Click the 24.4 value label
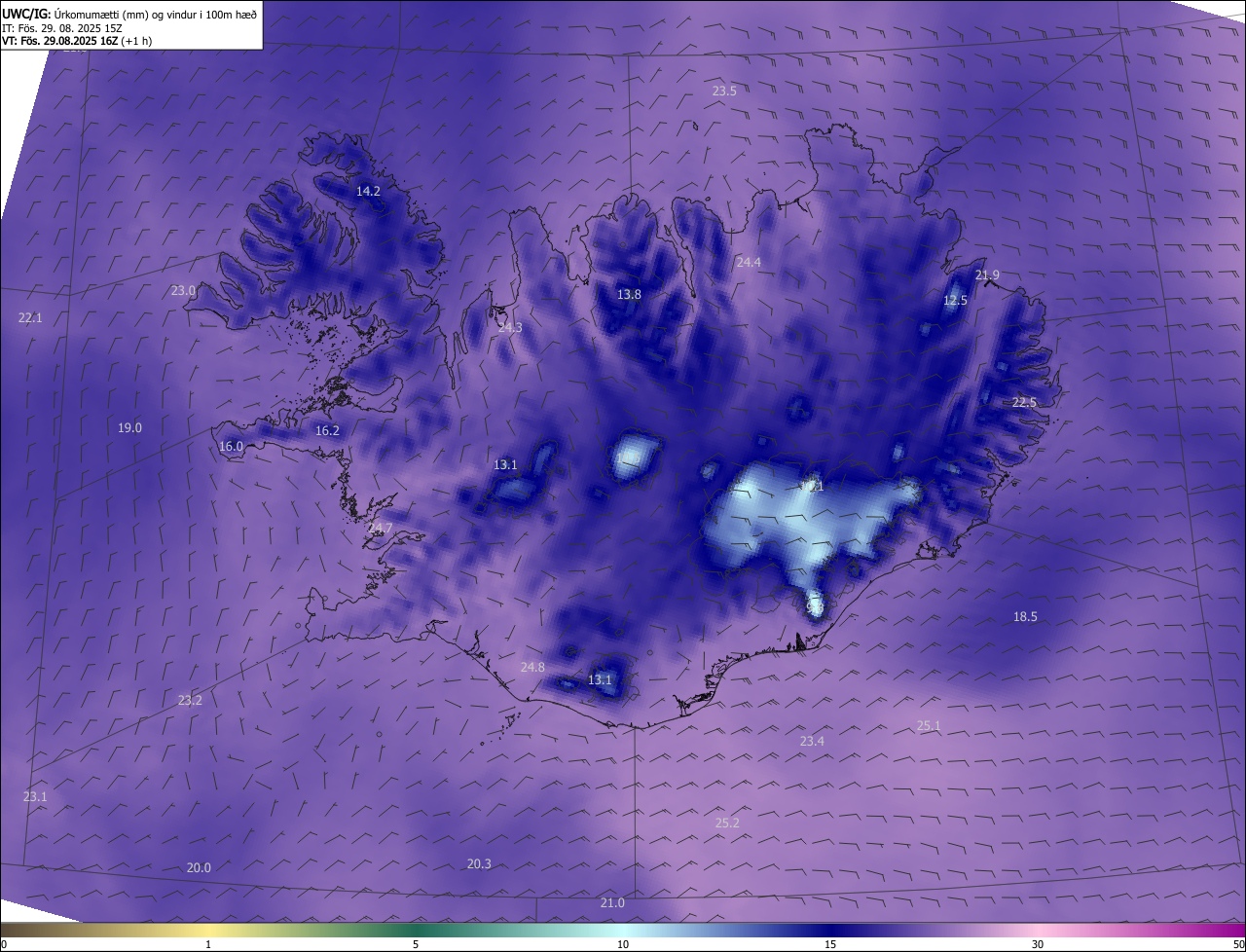 coord(749,263)
